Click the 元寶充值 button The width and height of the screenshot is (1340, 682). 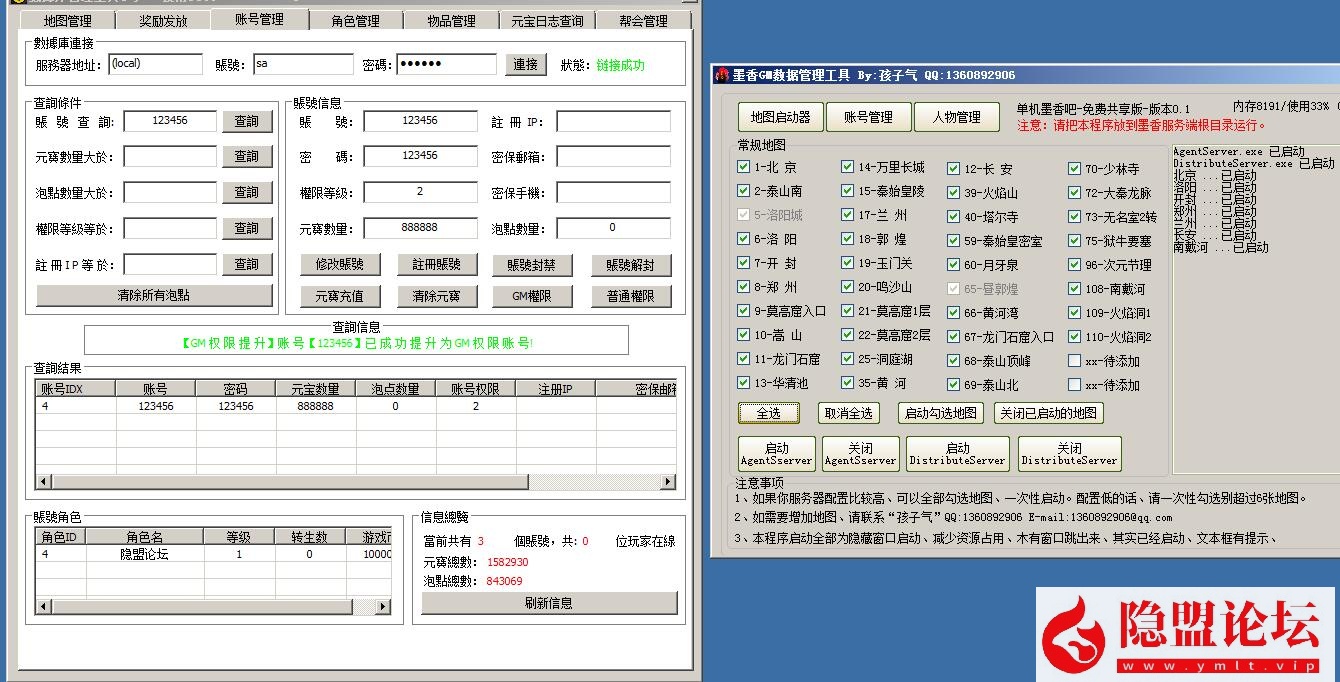(340, 297)
